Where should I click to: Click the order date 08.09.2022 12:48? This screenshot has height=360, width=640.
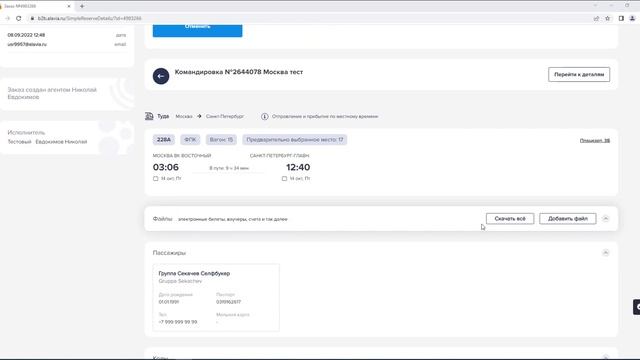coord(26,35)
